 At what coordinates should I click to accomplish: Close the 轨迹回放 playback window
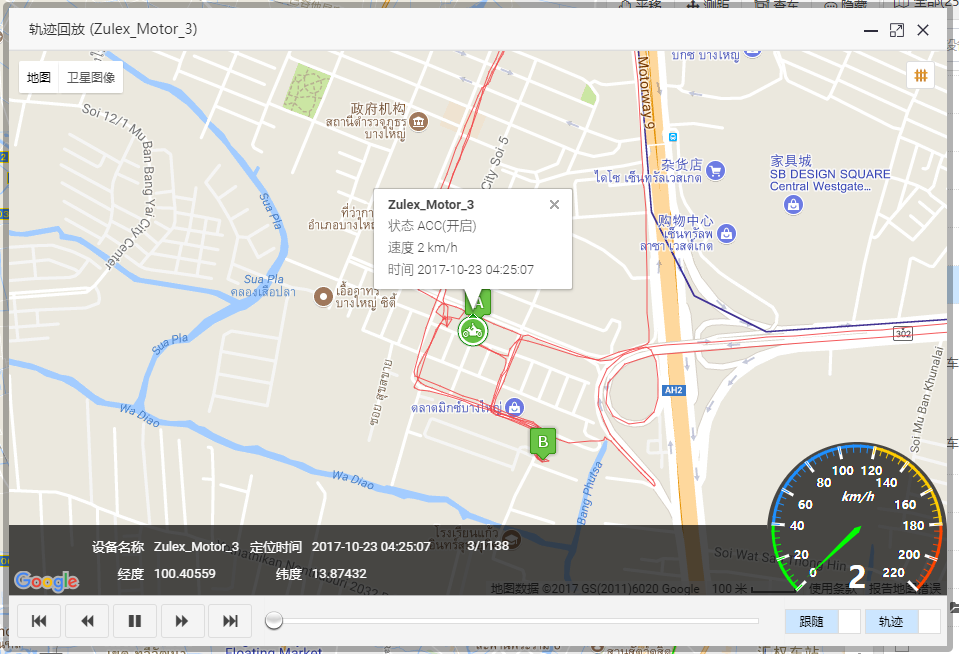(923, 30)
